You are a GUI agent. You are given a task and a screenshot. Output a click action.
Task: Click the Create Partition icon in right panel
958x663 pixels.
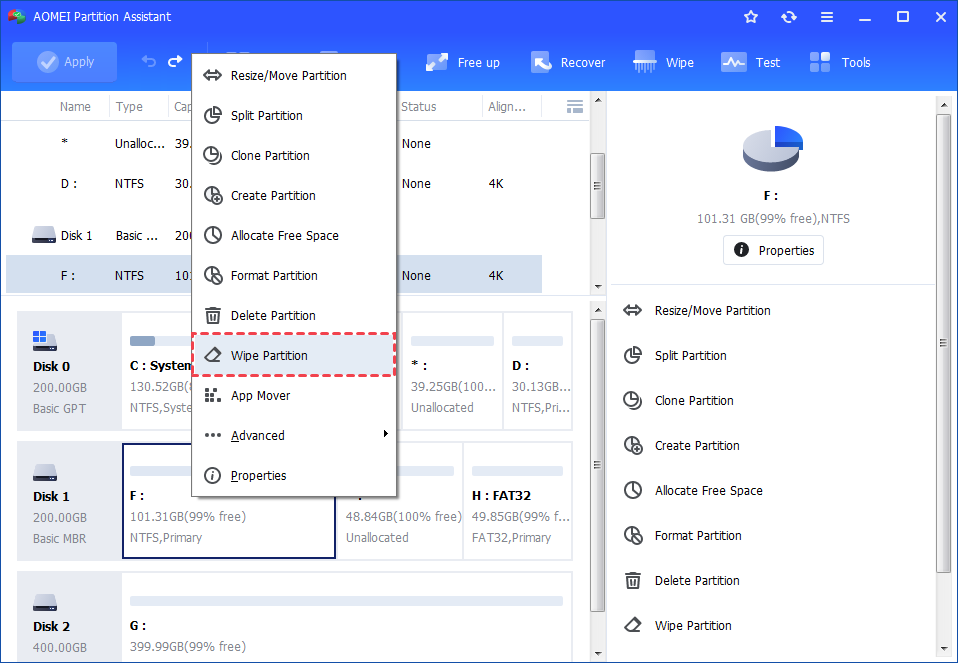tap(633, 445)
